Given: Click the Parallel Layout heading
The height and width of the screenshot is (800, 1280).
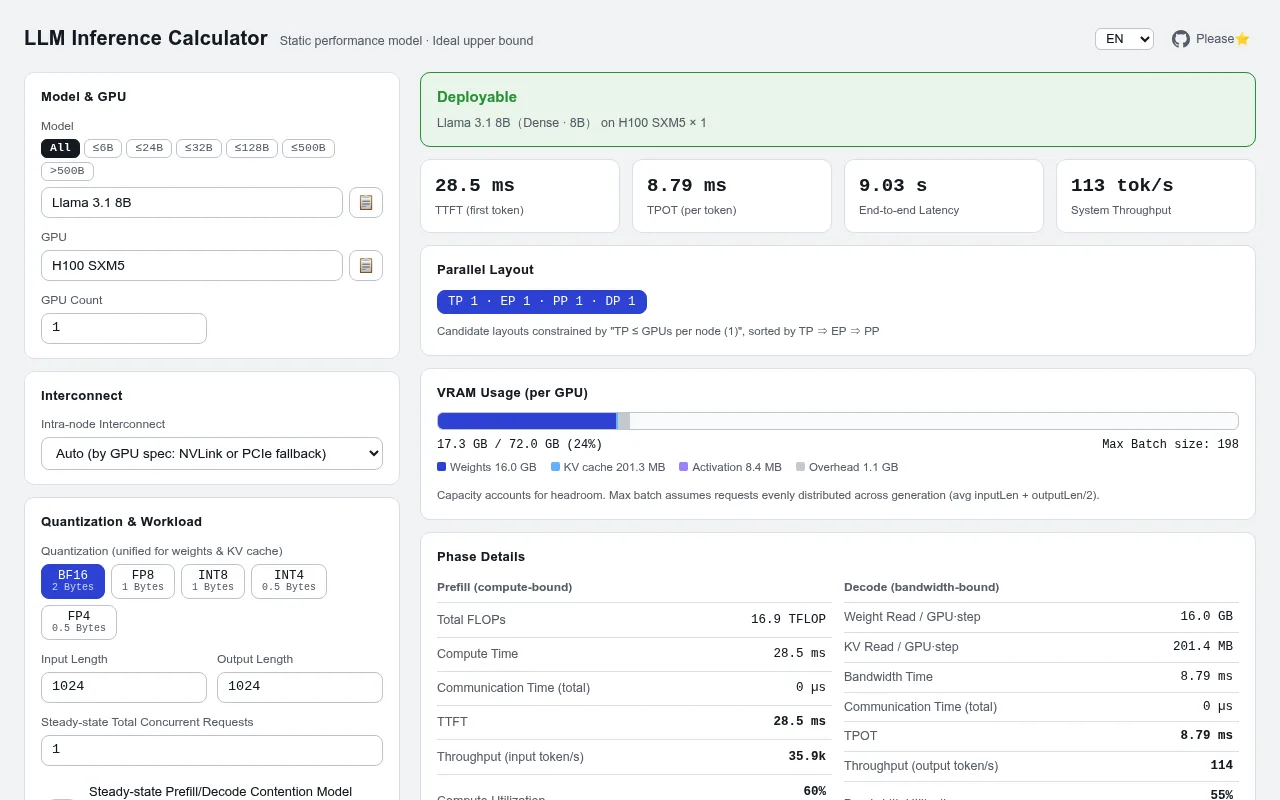Looking at the screenshot, I should [485, 270].
